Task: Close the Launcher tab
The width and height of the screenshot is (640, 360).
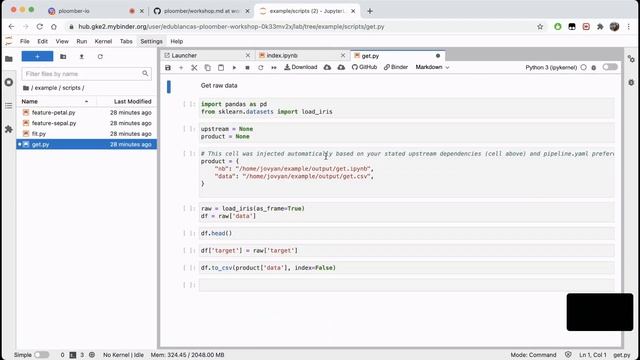Action: 247,56
